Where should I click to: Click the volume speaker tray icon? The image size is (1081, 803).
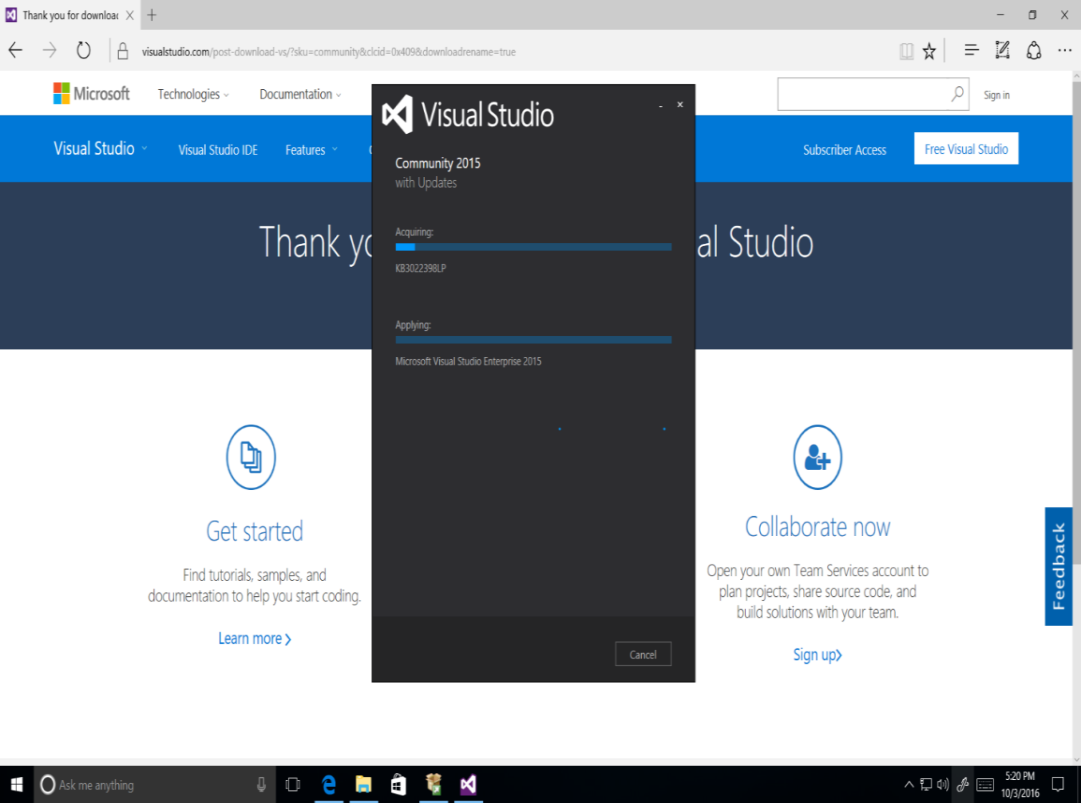943,784
